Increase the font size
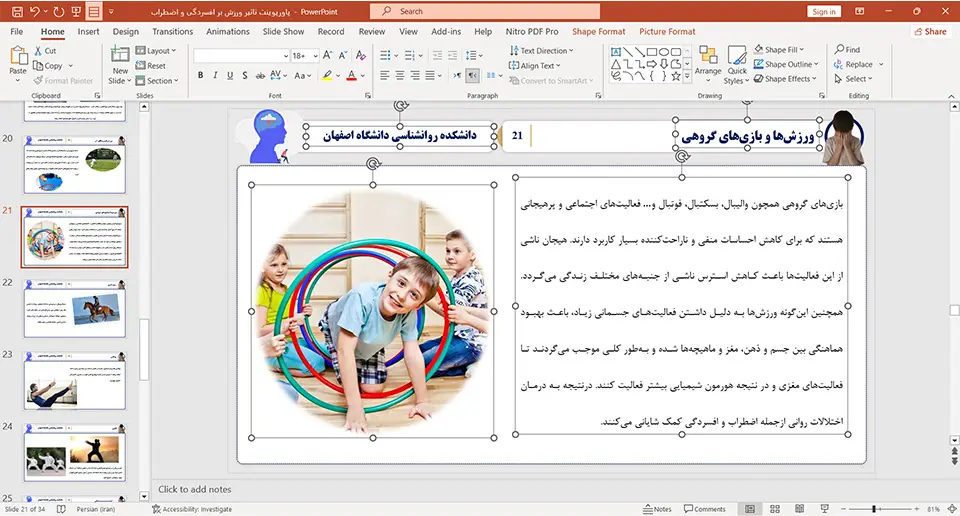 coord(328,56)
